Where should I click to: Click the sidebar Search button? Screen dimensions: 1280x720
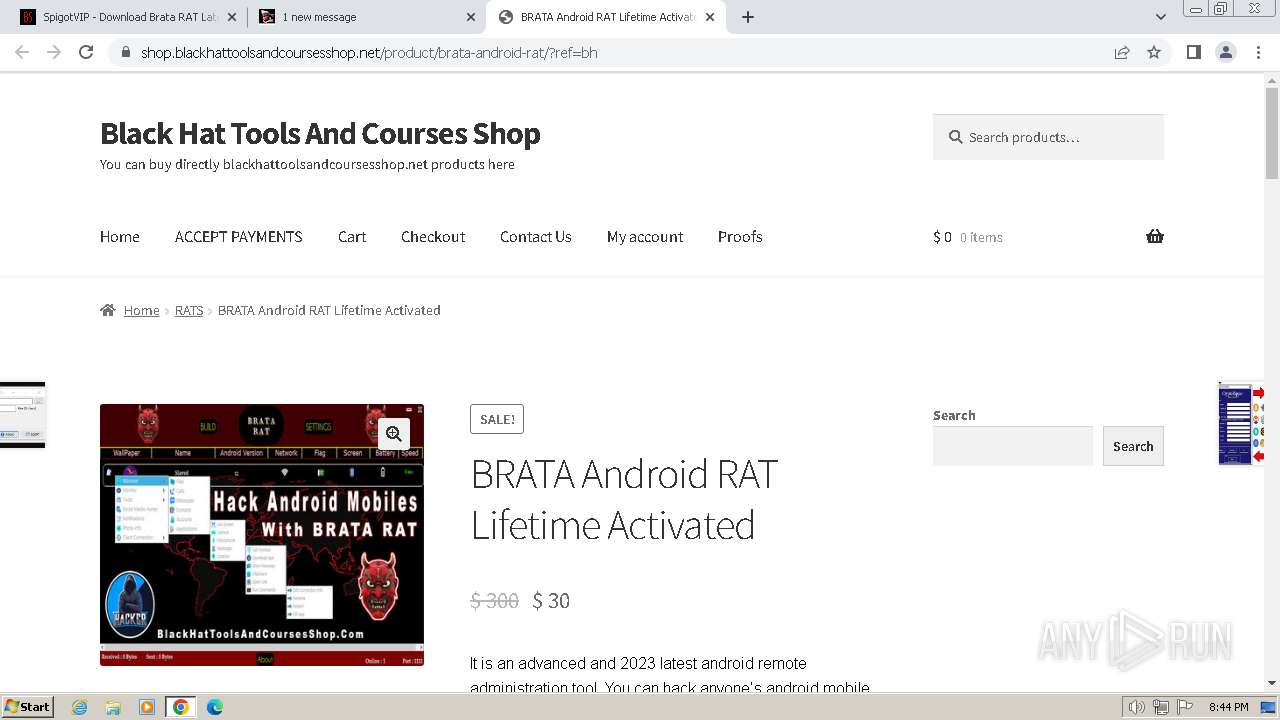(x=1133, y=446)
